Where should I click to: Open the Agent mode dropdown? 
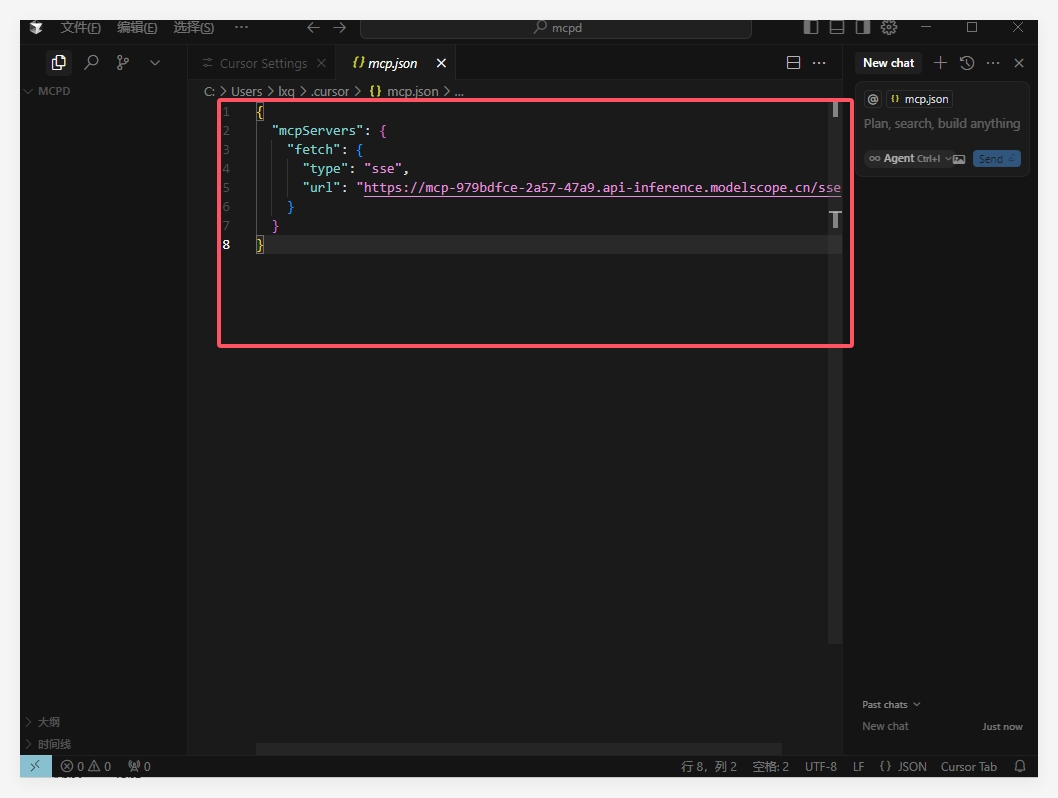(x=910, y=158)
